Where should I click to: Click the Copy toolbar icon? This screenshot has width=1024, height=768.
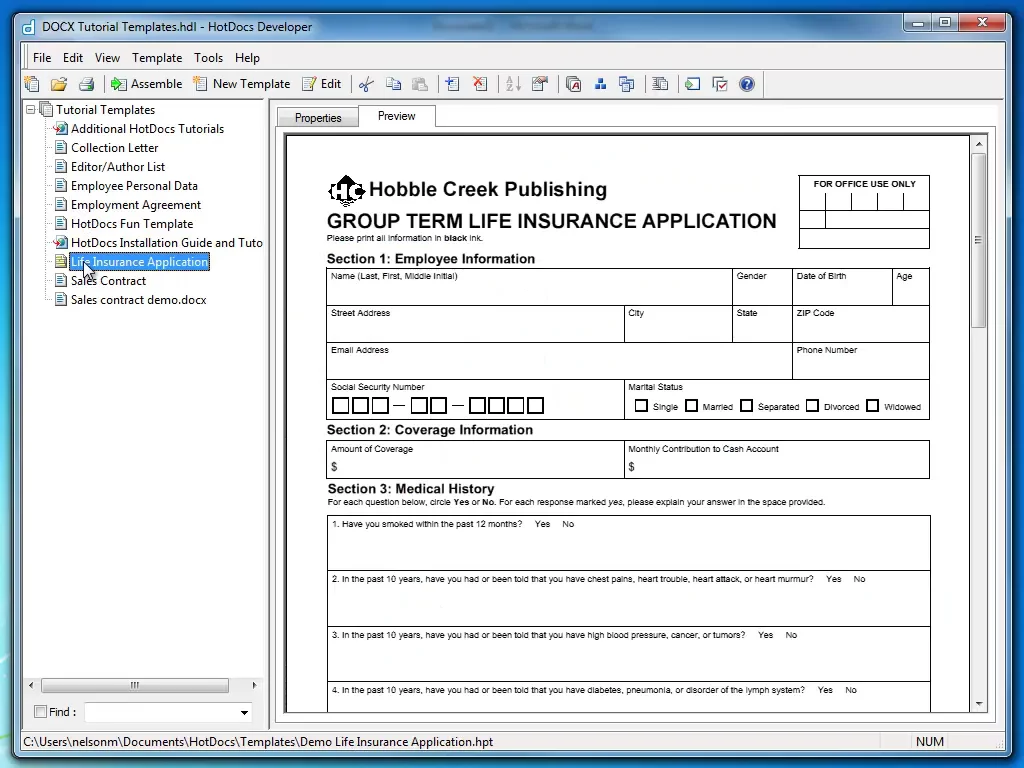[394, 84]
